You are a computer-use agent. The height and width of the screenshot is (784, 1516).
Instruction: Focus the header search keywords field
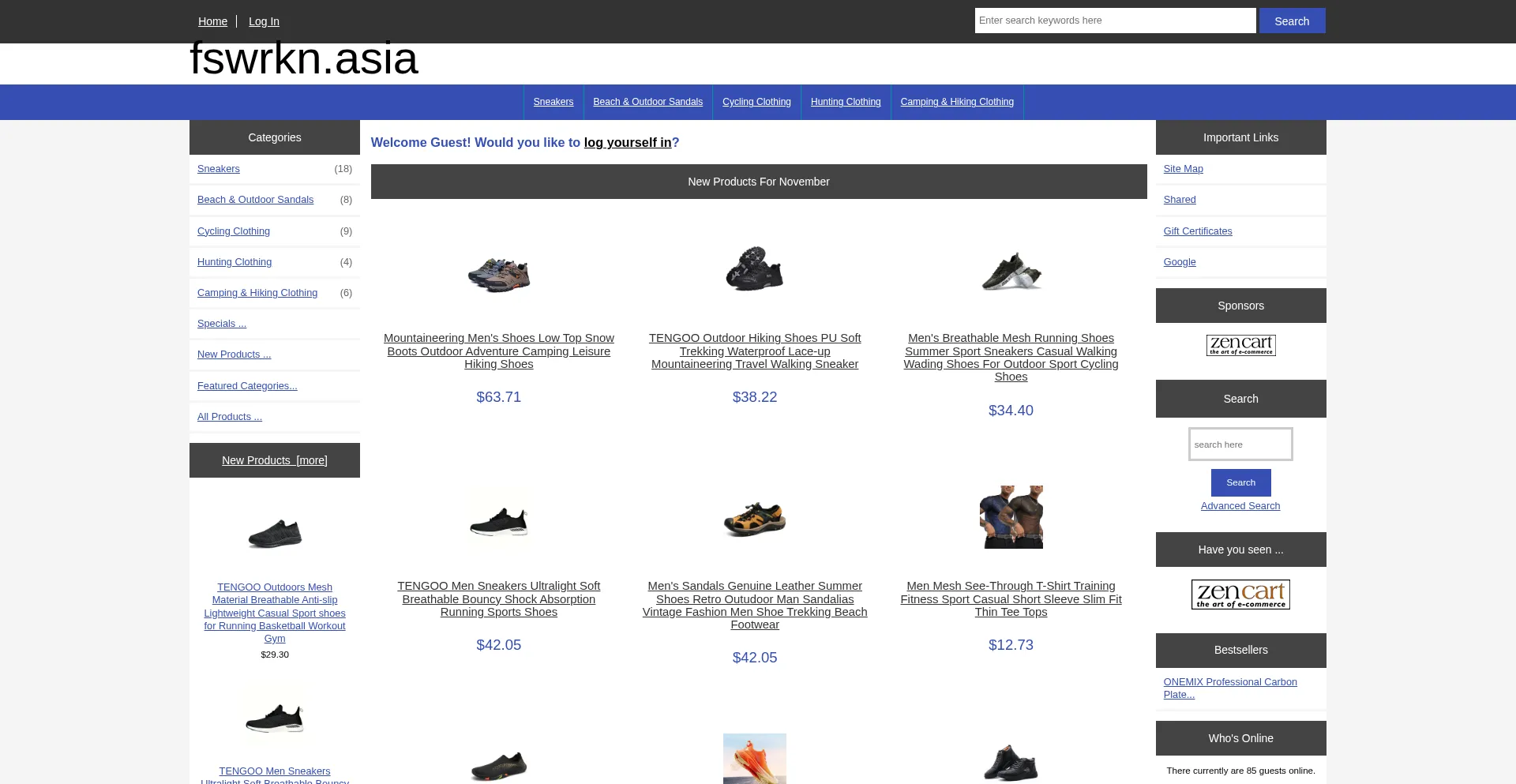1115,21
